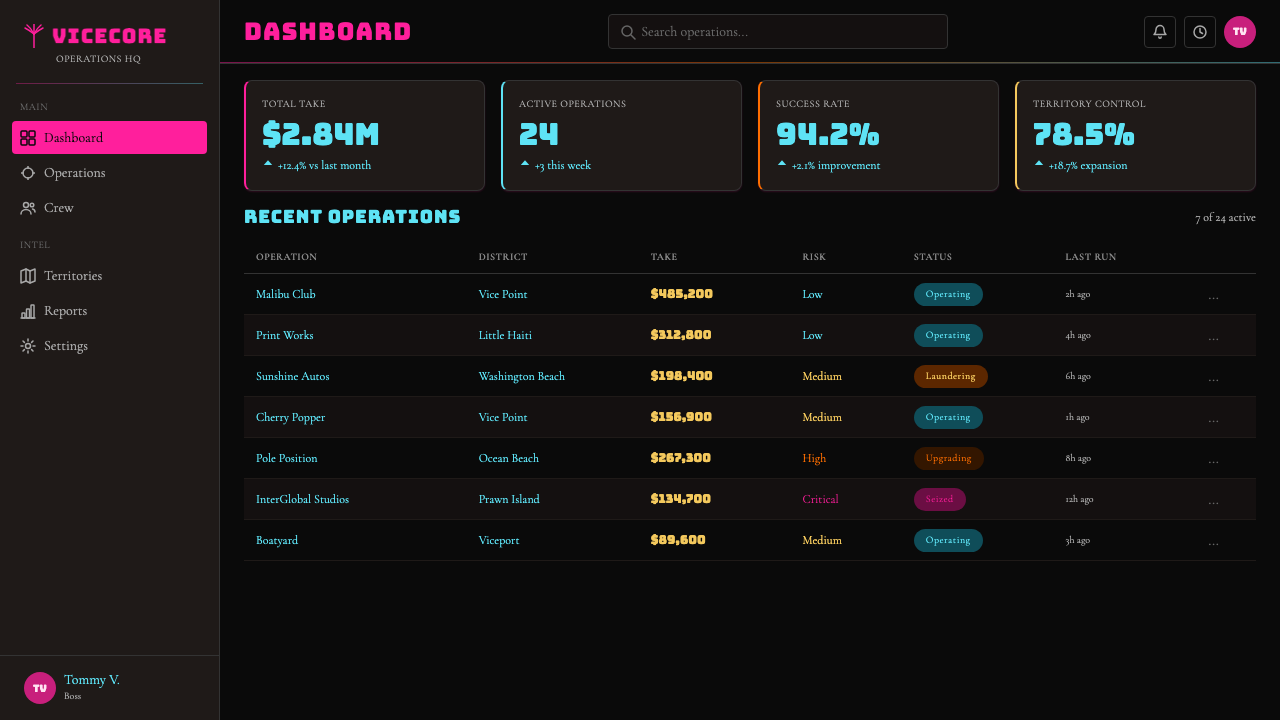The width and height of the screenshot is (1280, 720).
Task: Click High risk label
Action: (814, 458)
